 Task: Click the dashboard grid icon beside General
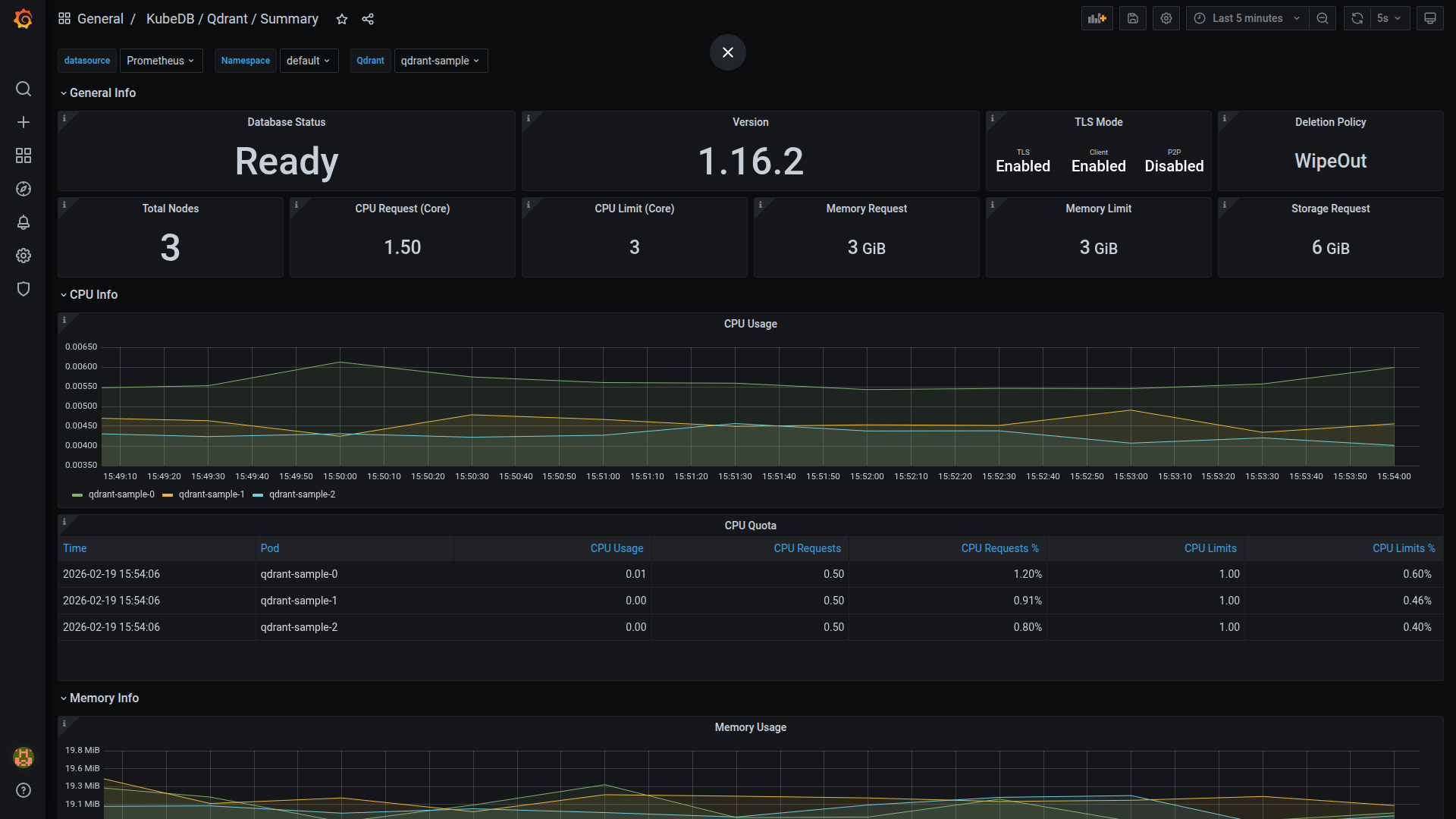coord(64,18)
